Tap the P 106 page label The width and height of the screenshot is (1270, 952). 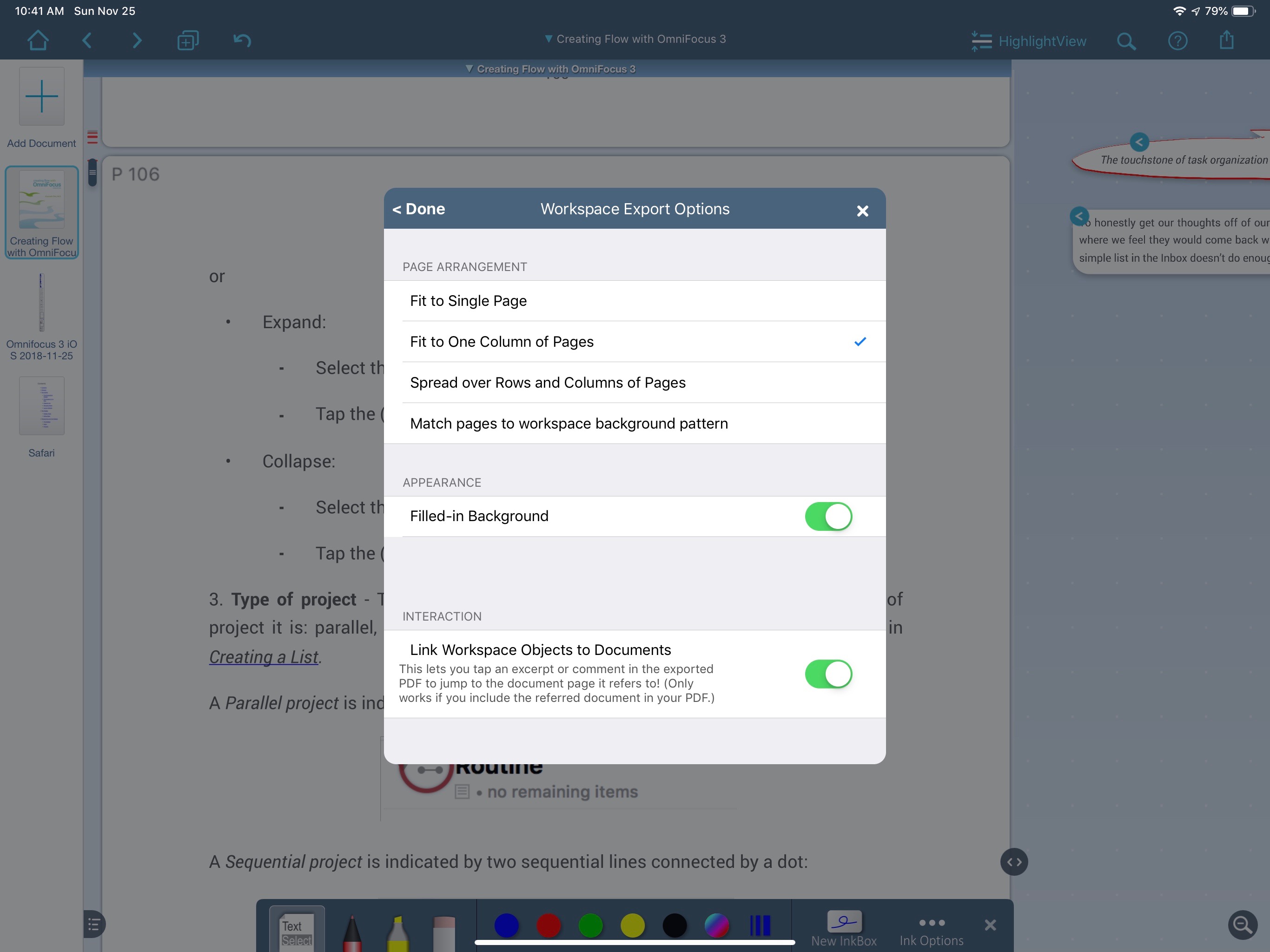point(135,174)
